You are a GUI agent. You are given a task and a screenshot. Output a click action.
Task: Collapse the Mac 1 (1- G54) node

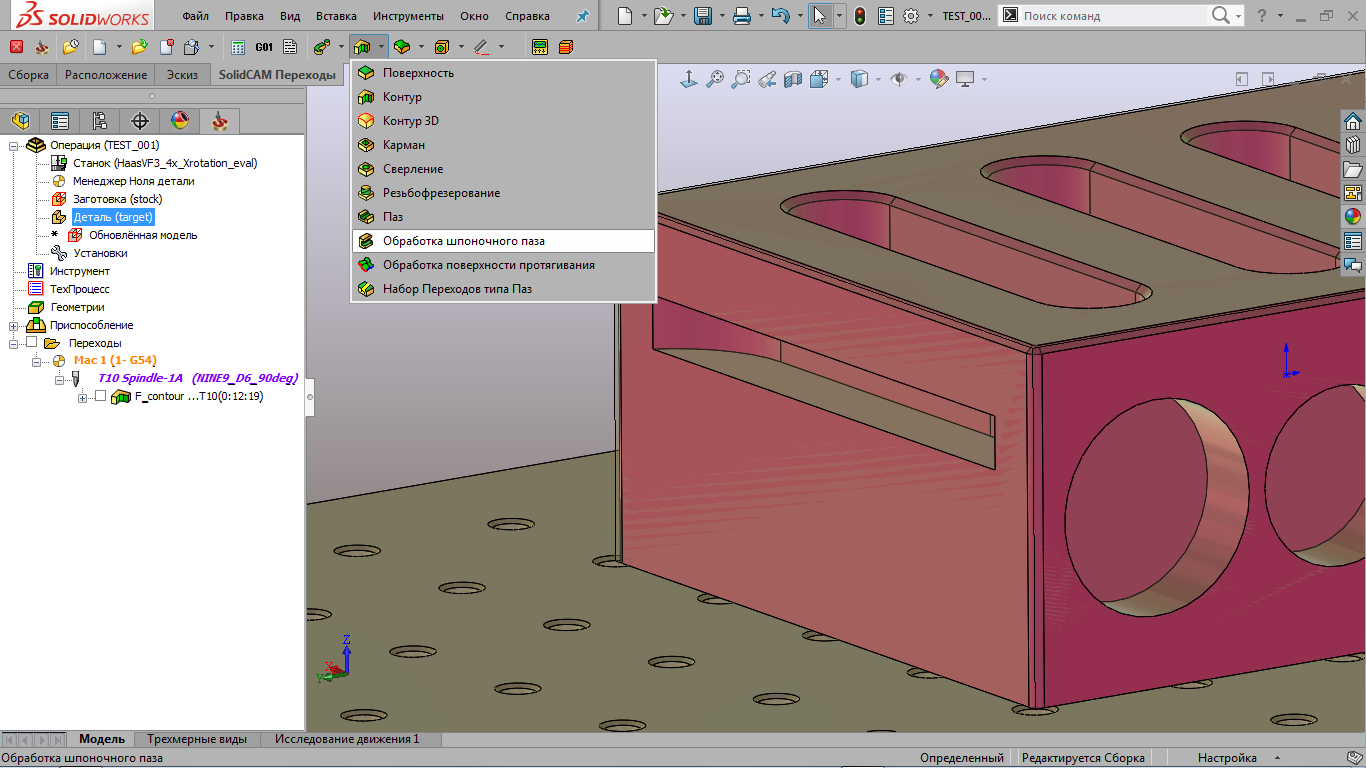35,360
